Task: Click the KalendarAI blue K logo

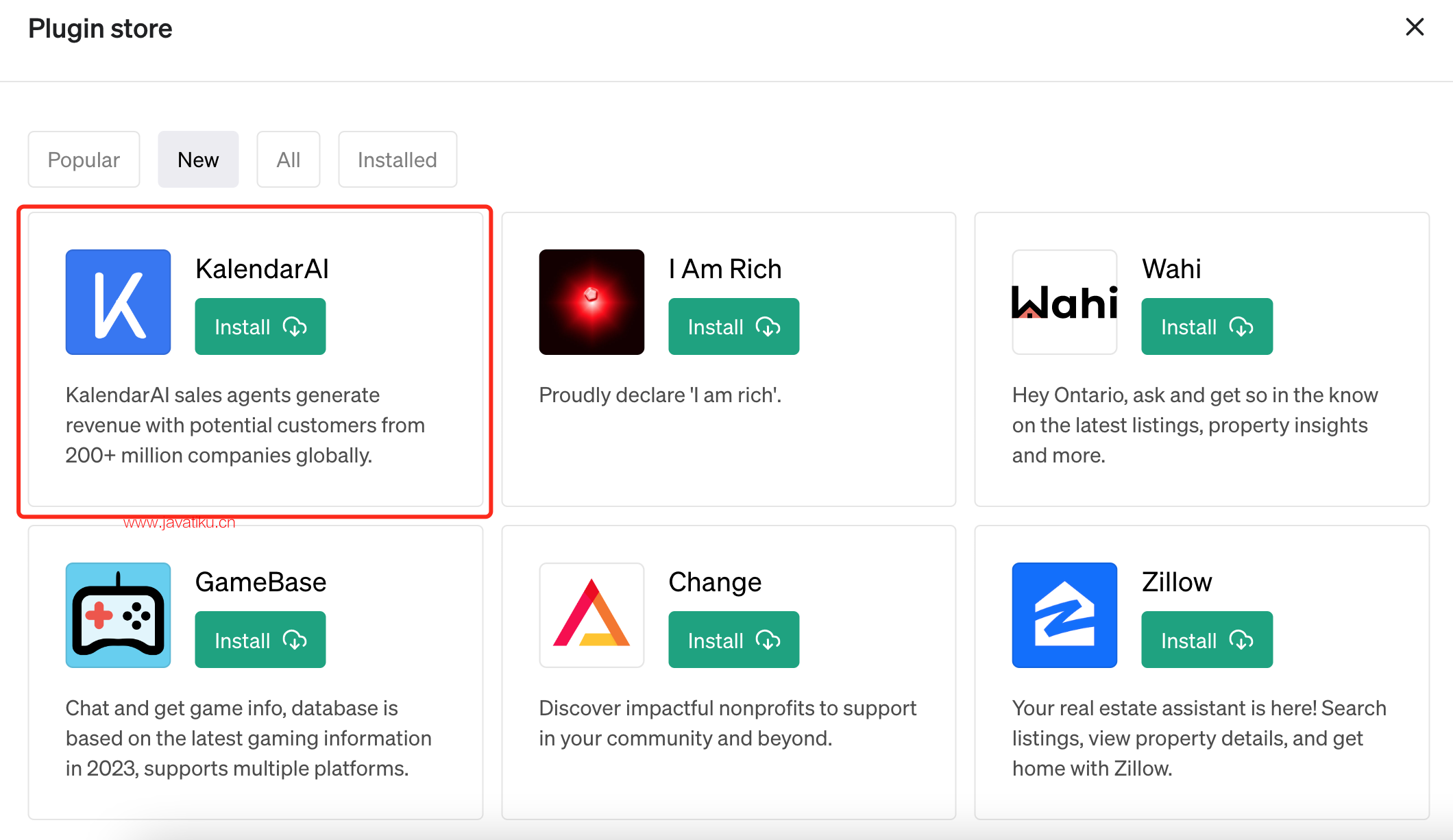Action: coord(118,302)
